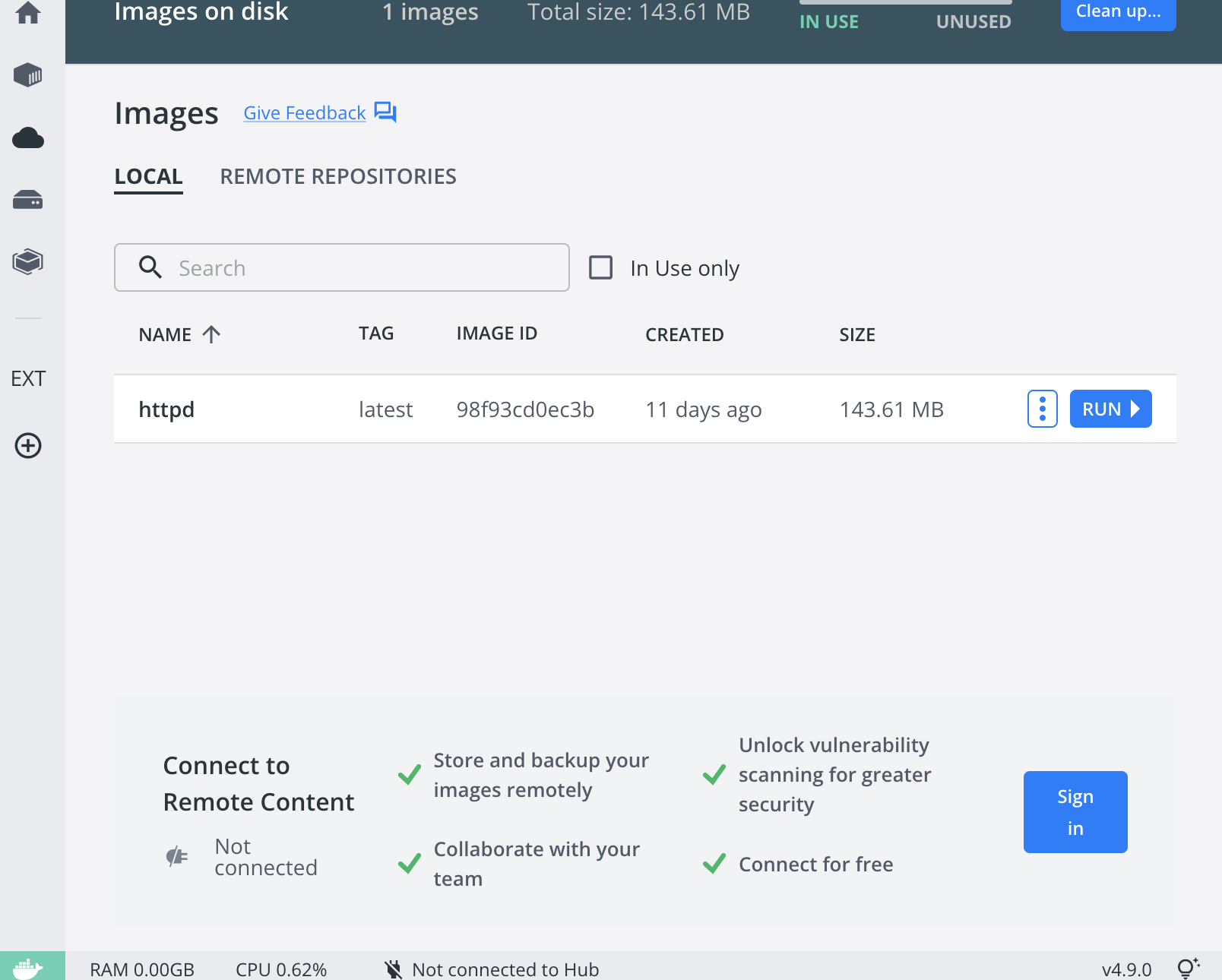Click the Connect for free text
The height and width of the screenshot is (980, 1222).
815,865
